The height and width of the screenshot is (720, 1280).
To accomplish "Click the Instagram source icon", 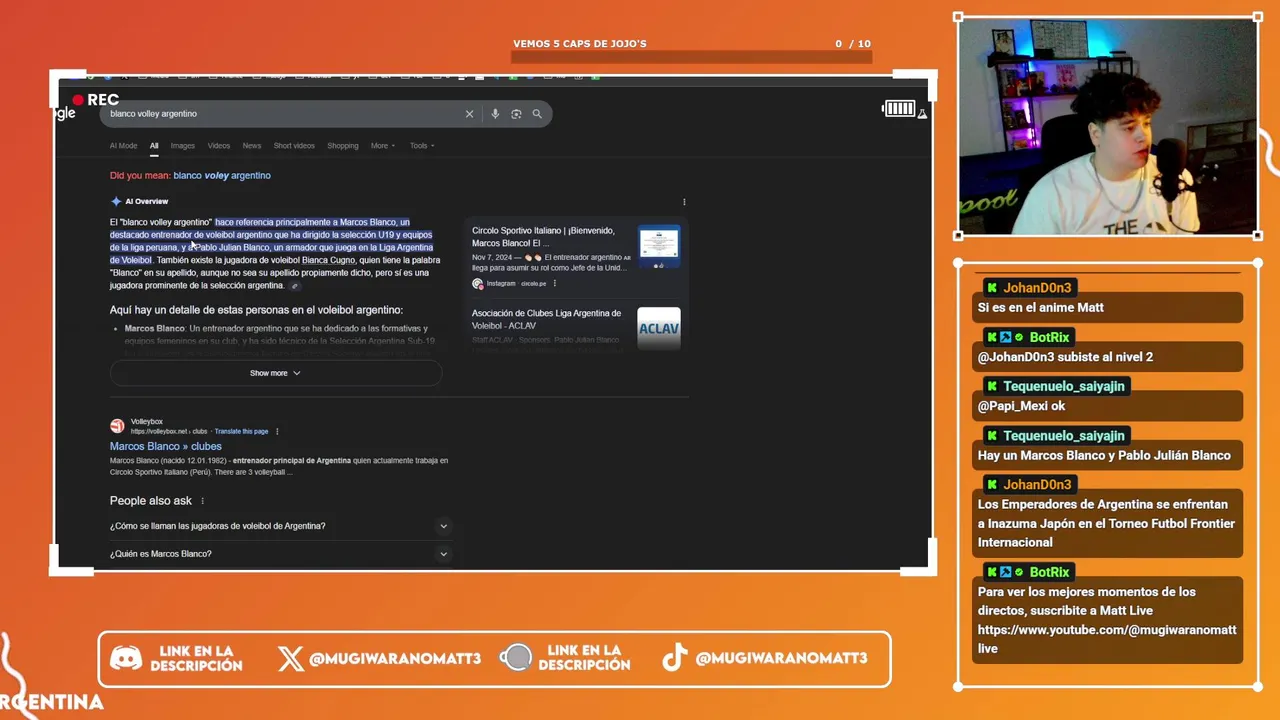I will click(x=478, y=283).
